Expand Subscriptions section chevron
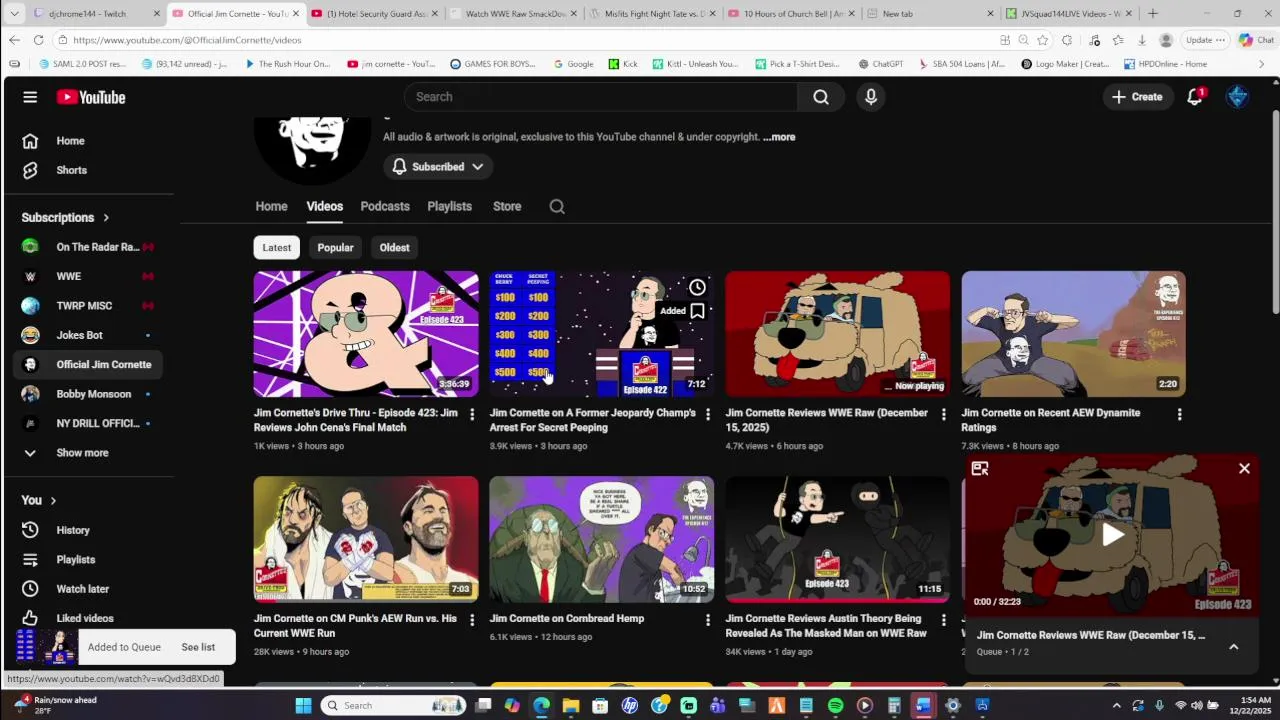 coord(106,218)
